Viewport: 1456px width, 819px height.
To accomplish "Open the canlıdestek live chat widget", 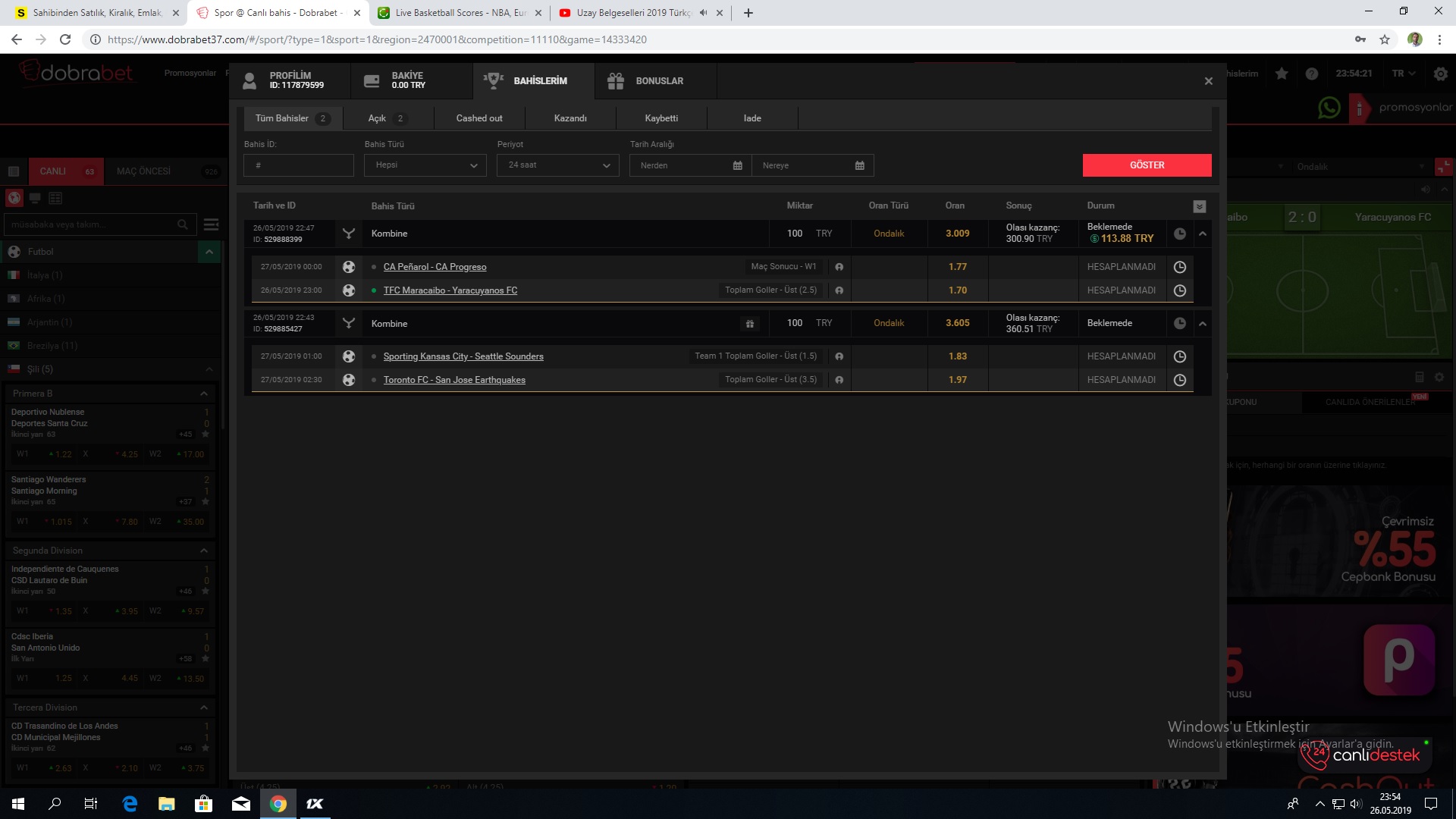I will pyautogui.click(x=1366, y=755).
